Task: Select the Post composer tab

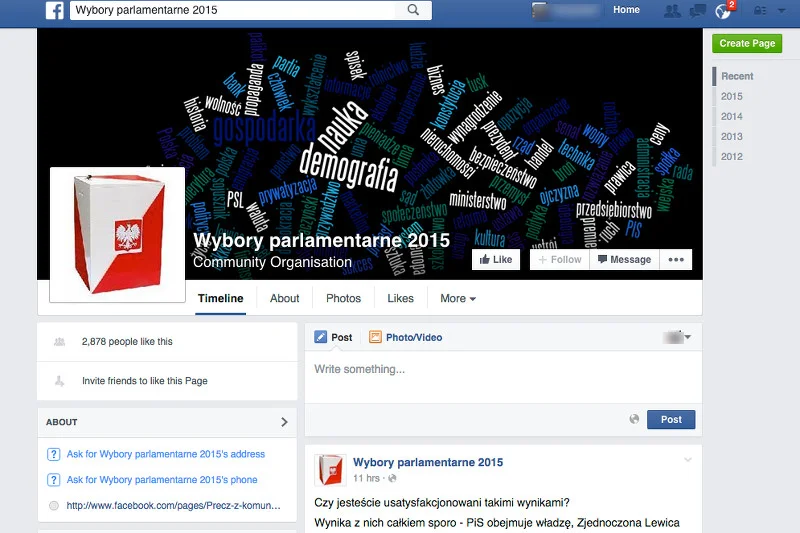Action: [333, 337]
